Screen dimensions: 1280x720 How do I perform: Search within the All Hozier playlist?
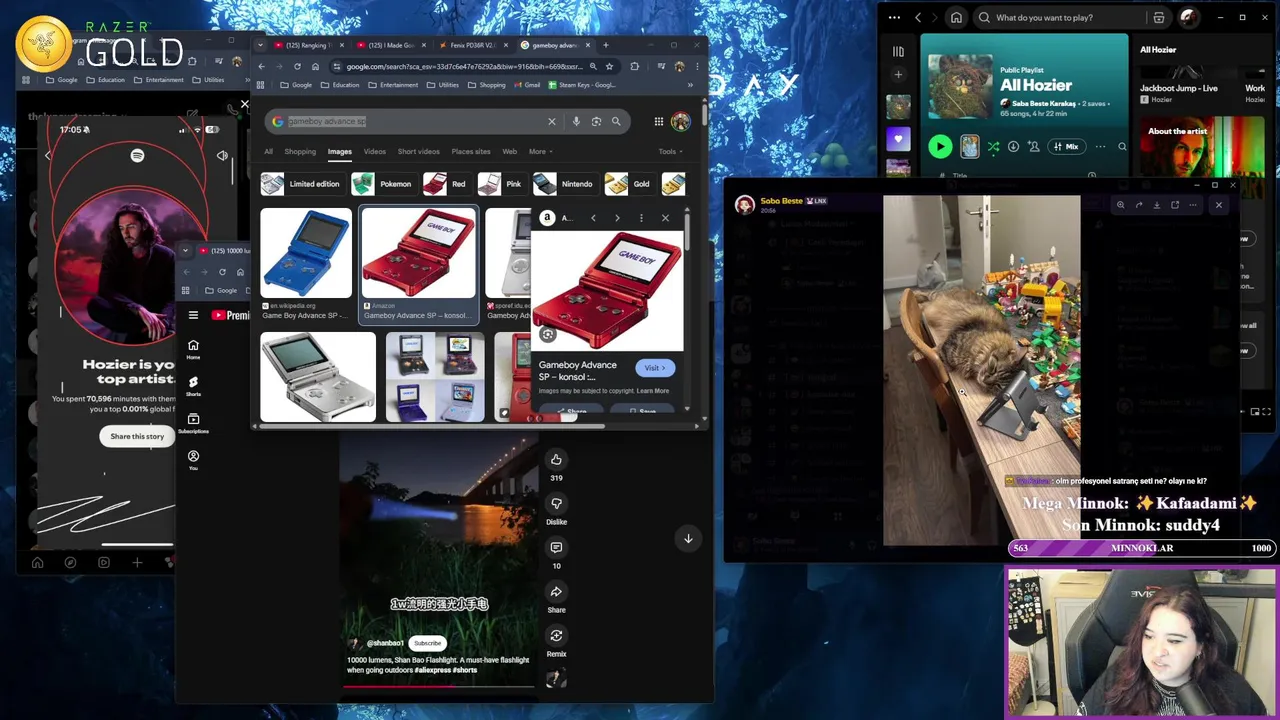pyautogui.click(x=1122, y=147)
